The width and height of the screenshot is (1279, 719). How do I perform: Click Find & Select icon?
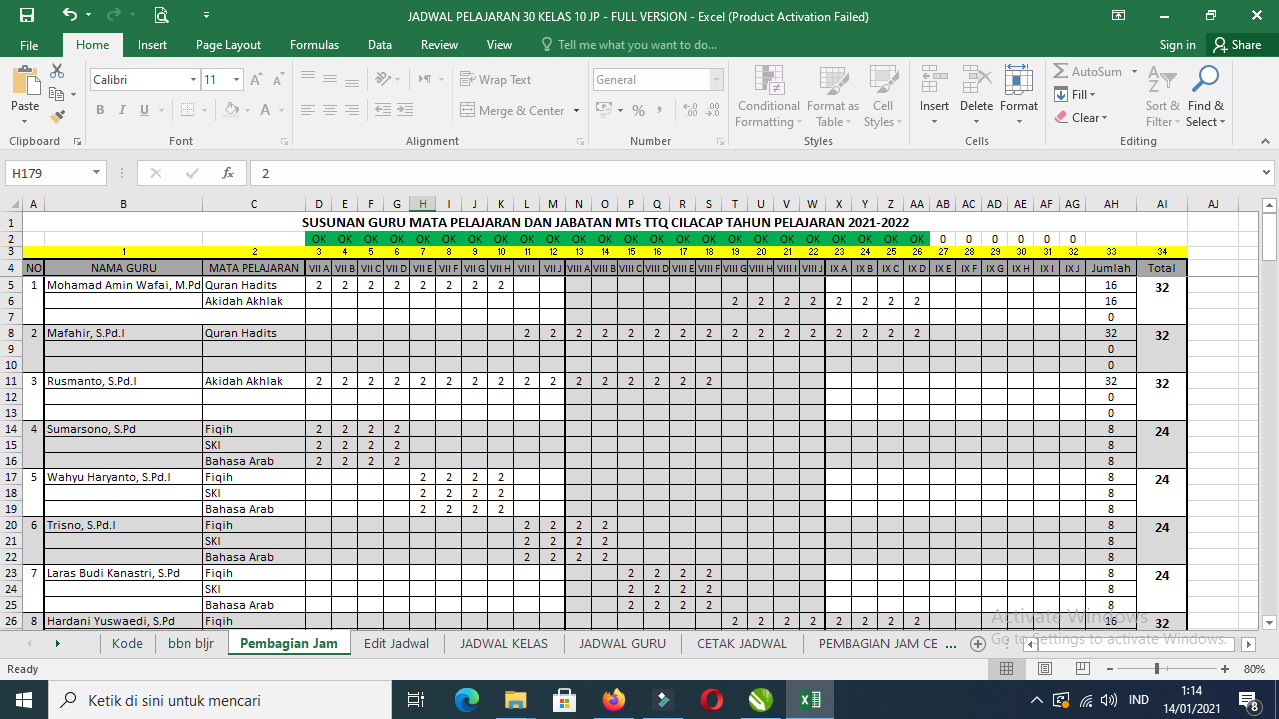1205,97
